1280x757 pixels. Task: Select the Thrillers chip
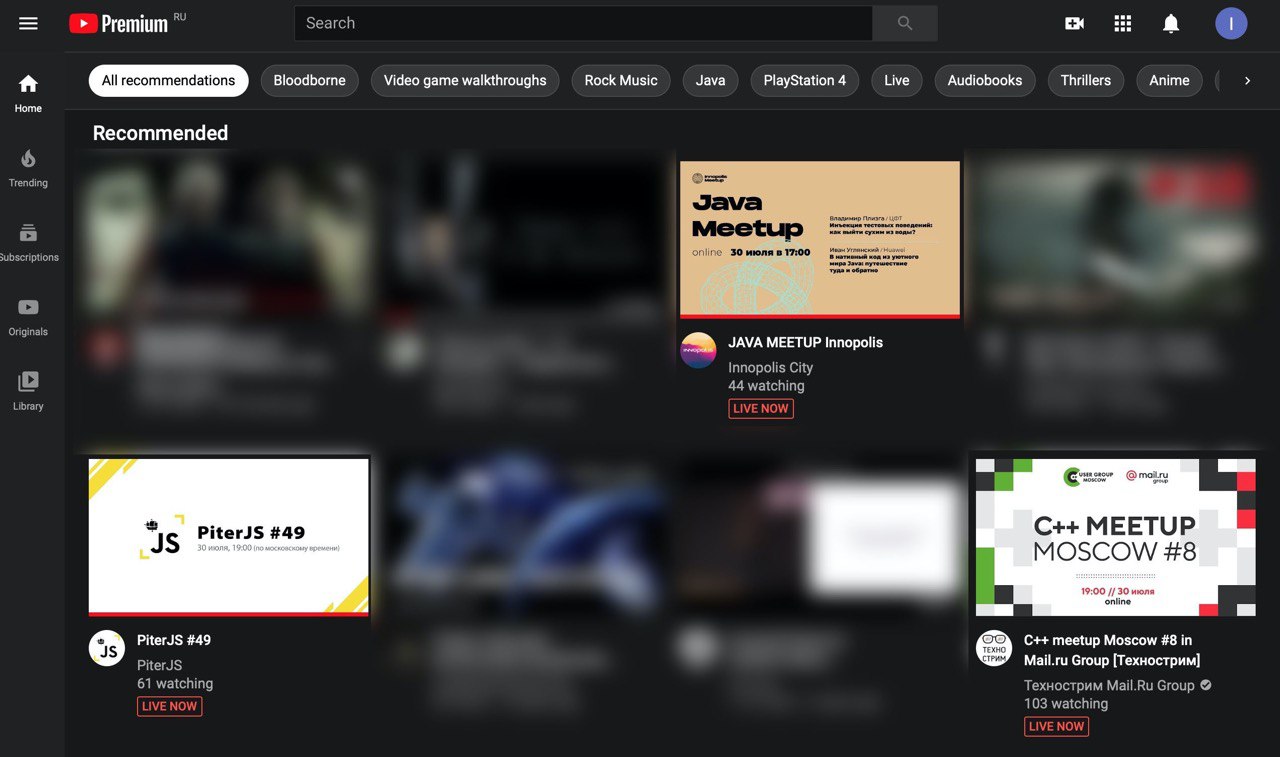[x=1086, y=80]
